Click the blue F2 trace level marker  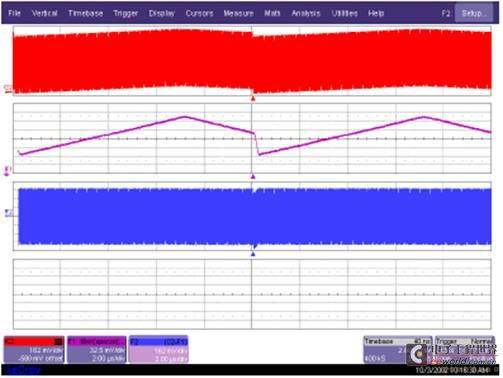tap(8, 213)
